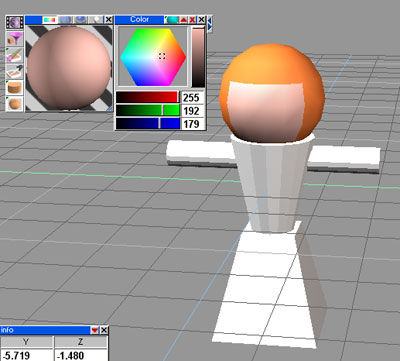Viewport: 400px width, 361px height.
Task: Click the Y coordinate field in info panel
Action: tap(26, 355)
